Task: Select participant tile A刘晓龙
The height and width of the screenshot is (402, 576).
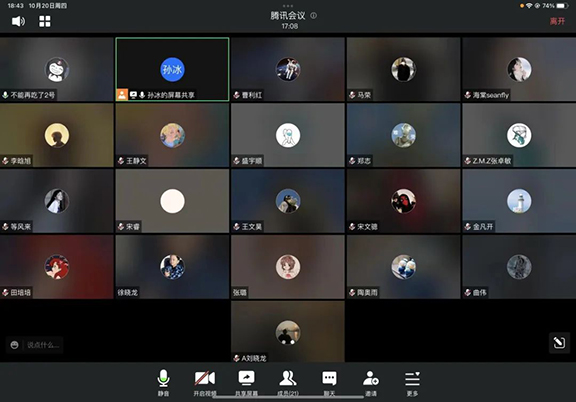Action: click(288, 331)
